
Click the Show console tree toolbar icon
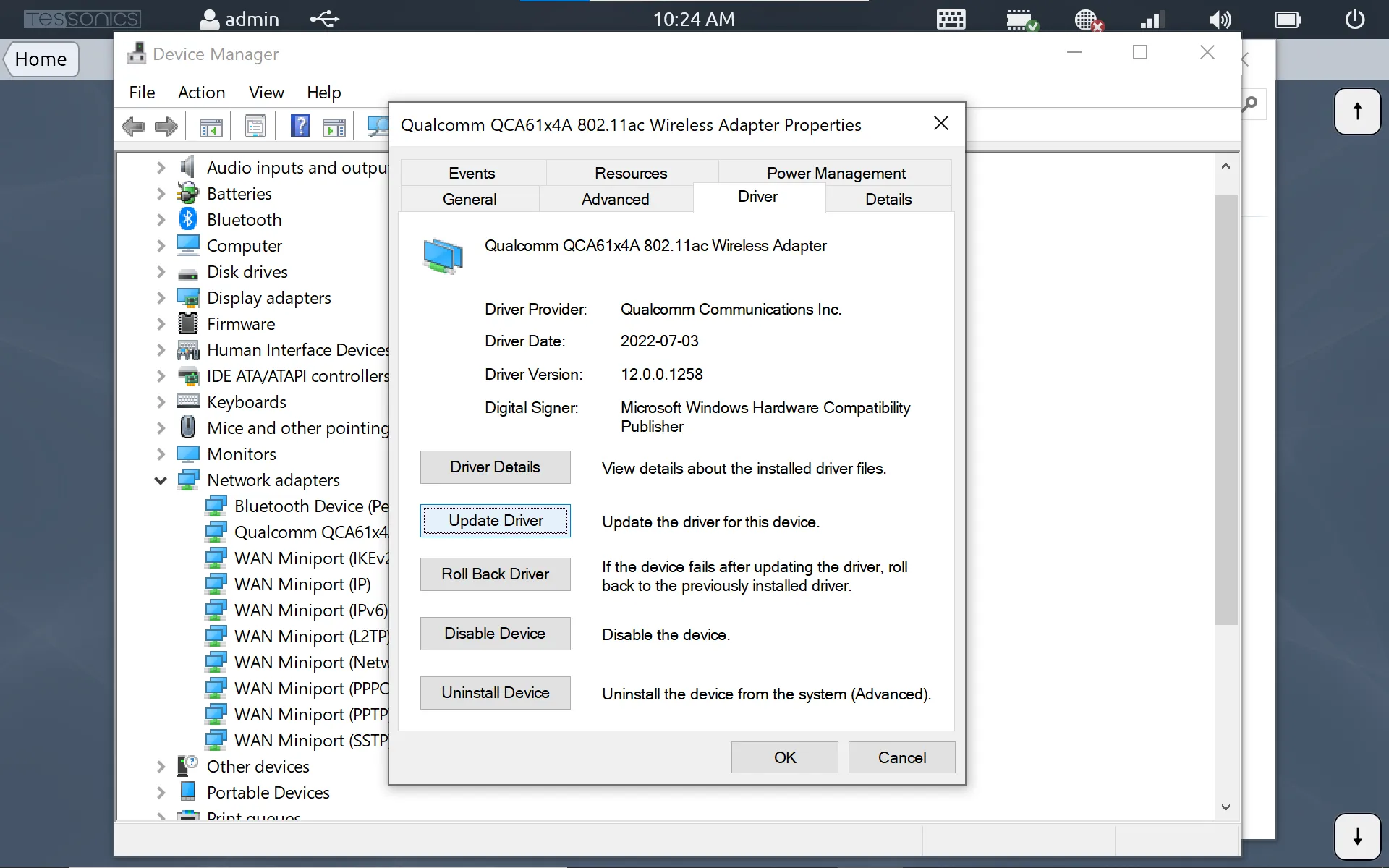[211, 126]
